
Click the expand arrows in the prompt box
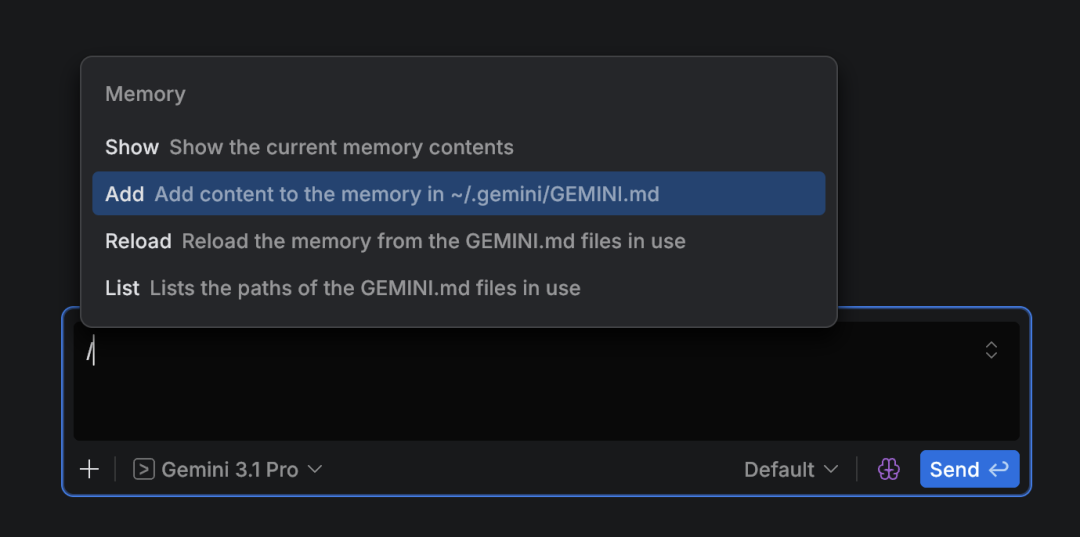(991, 349)
